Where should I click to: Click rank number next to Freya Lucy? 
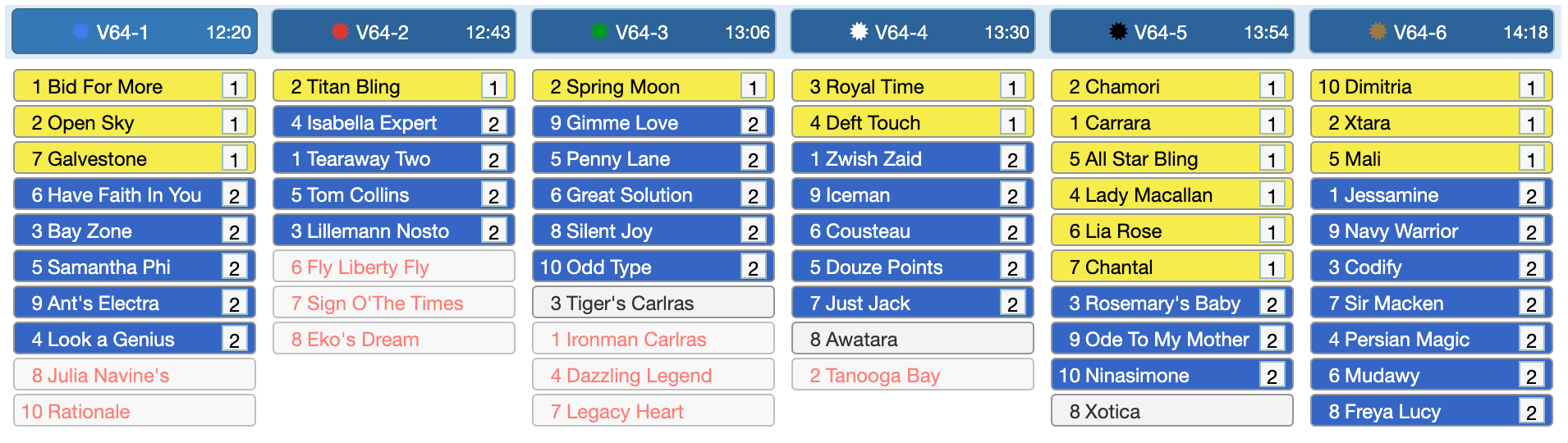[x=1531, y=412]
